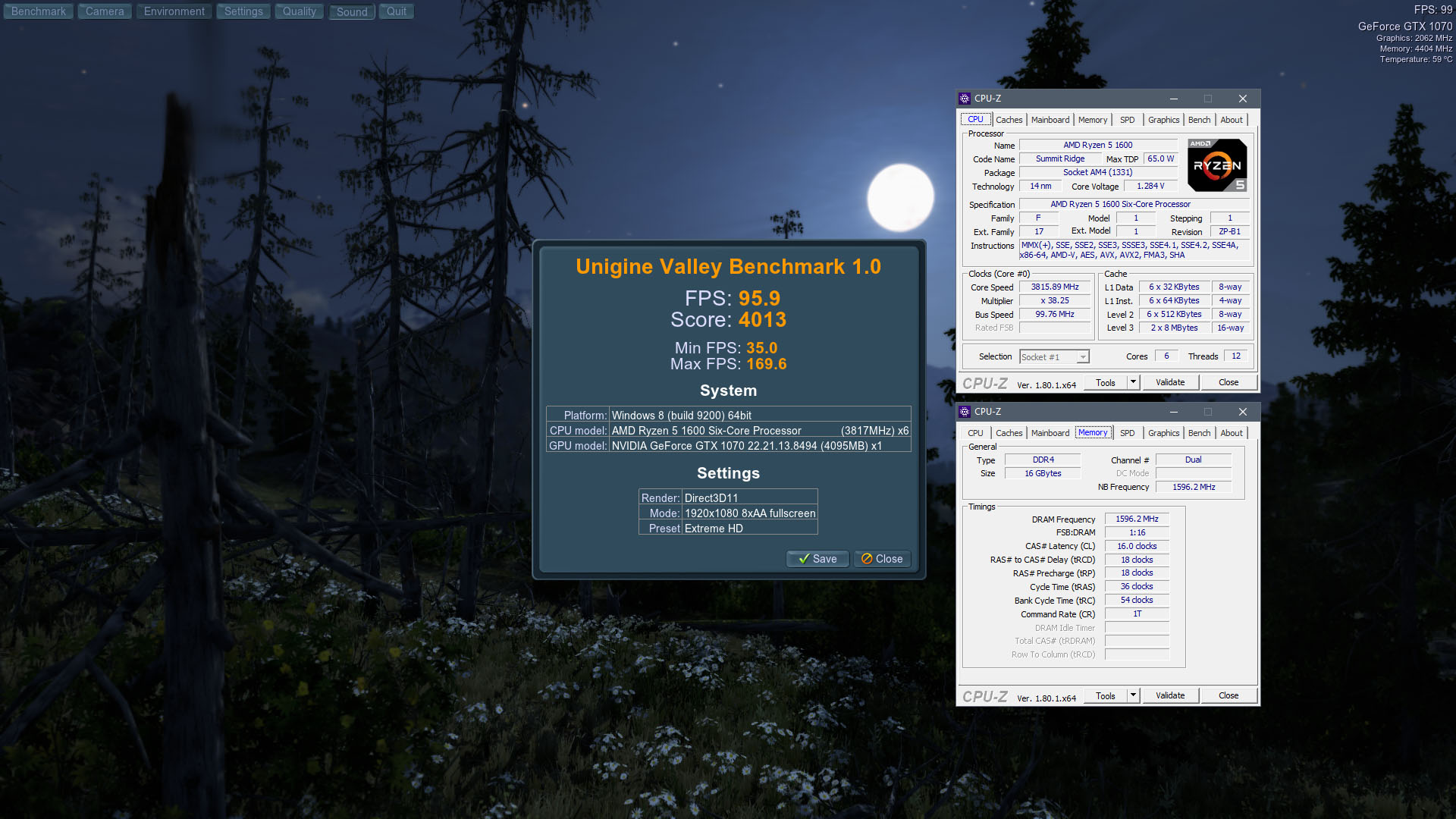Click the Threads value 12
1456x819 pixels.
pos(1236,356)
